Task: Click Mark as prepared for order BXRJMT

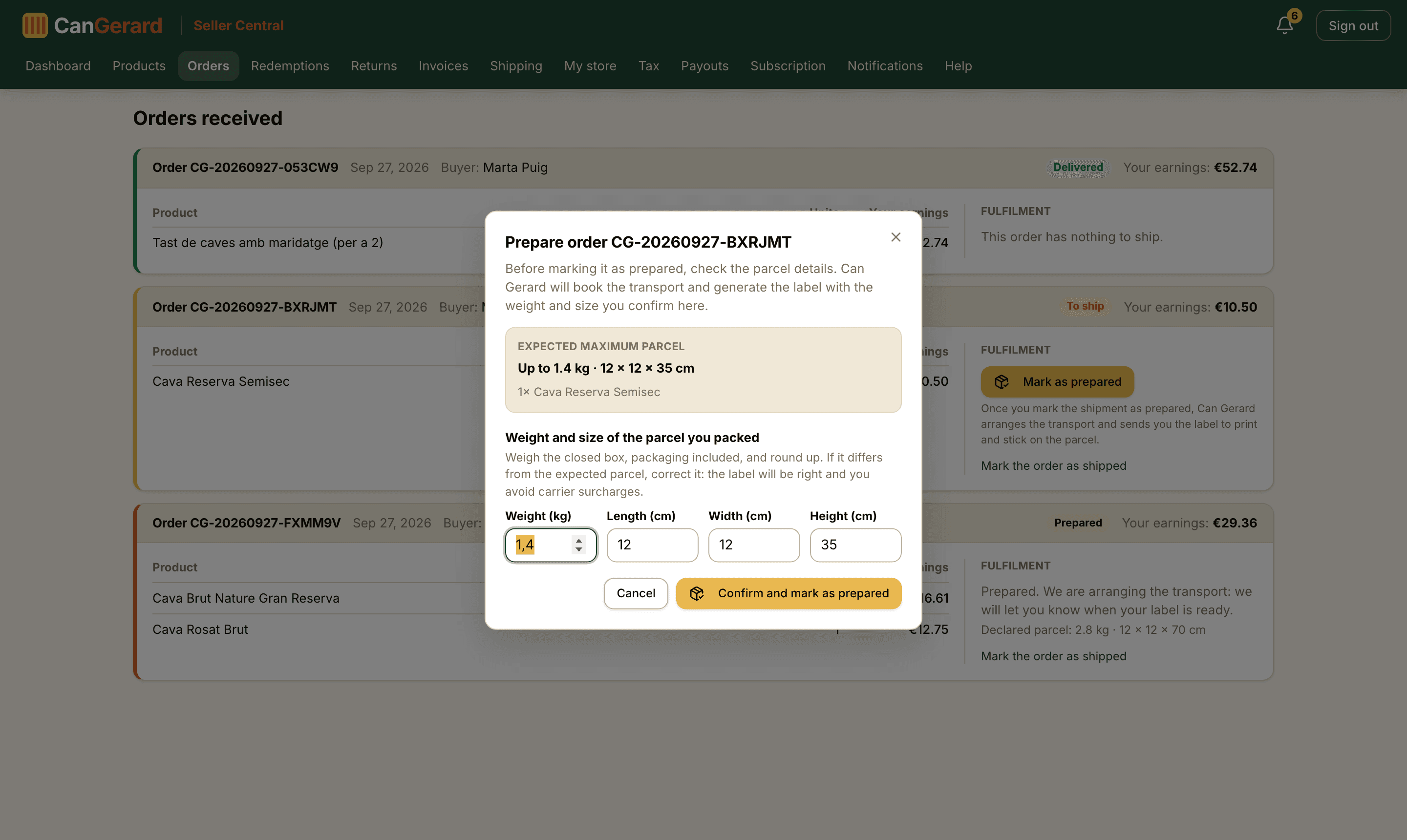Action: (x=1057, y=382)
